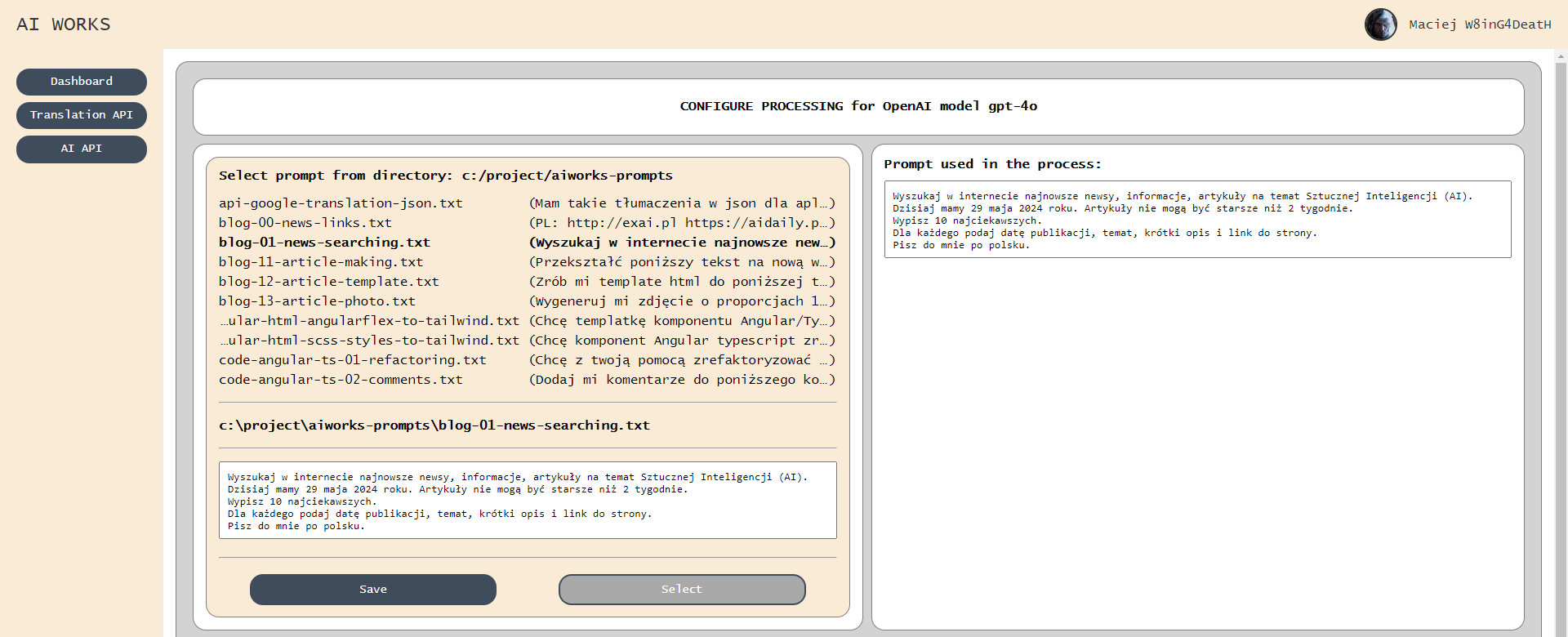Open the AI API section
This screenshot has width=1568, height=637.
pyautogui.click(x=82, y=149)
